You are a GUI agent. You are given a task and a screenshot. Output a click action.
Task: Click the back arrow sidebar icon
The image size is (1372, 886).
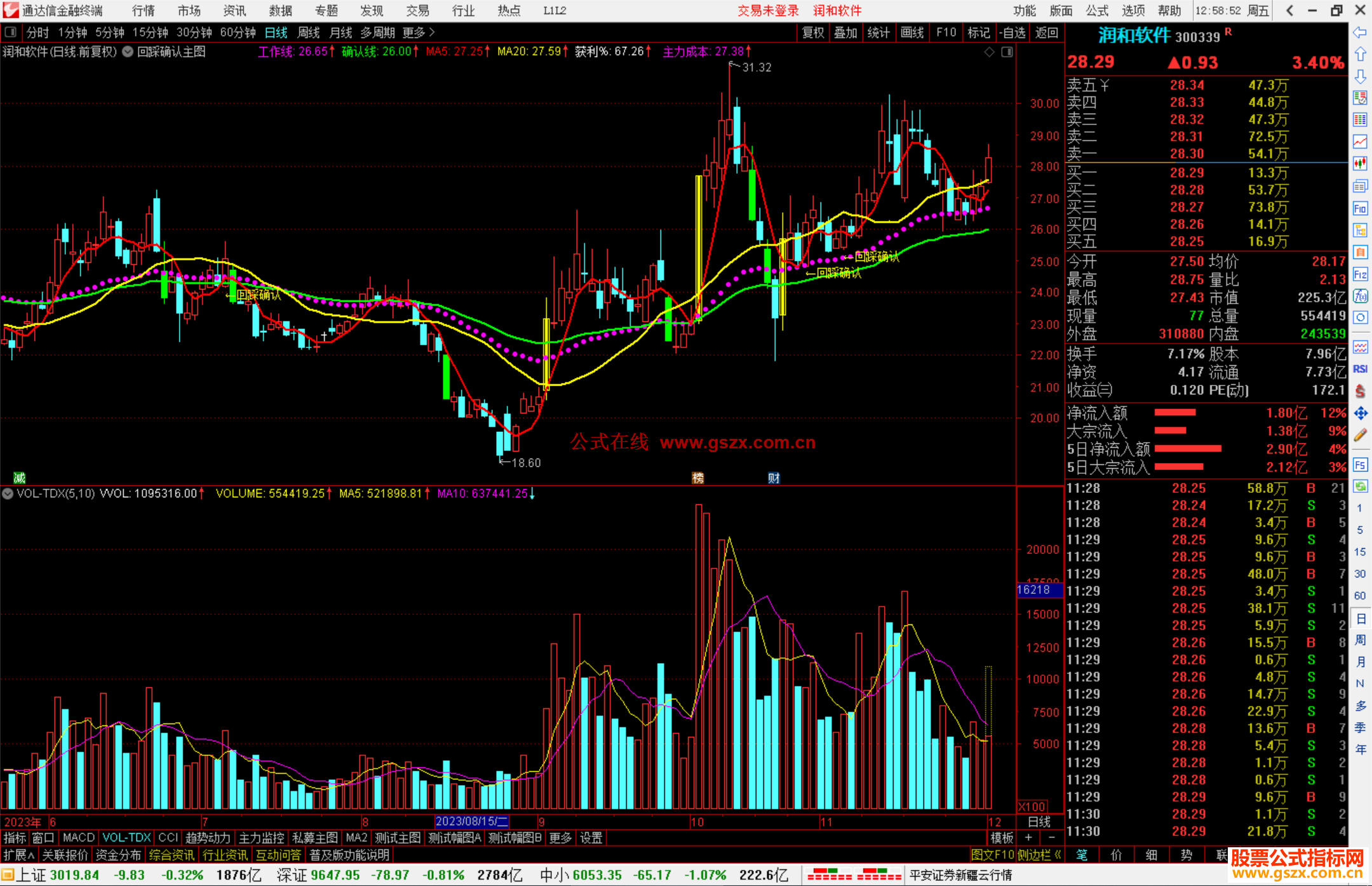pos(1360,32)
